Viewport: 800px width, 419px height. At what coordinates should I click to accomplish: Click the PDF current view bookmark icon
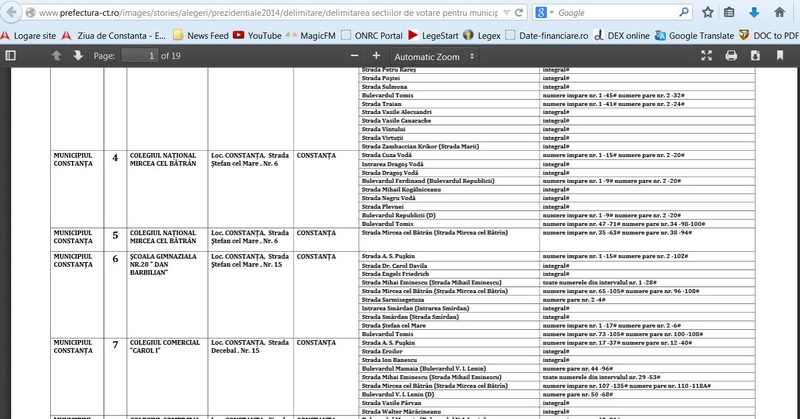(x=780, y=56)
